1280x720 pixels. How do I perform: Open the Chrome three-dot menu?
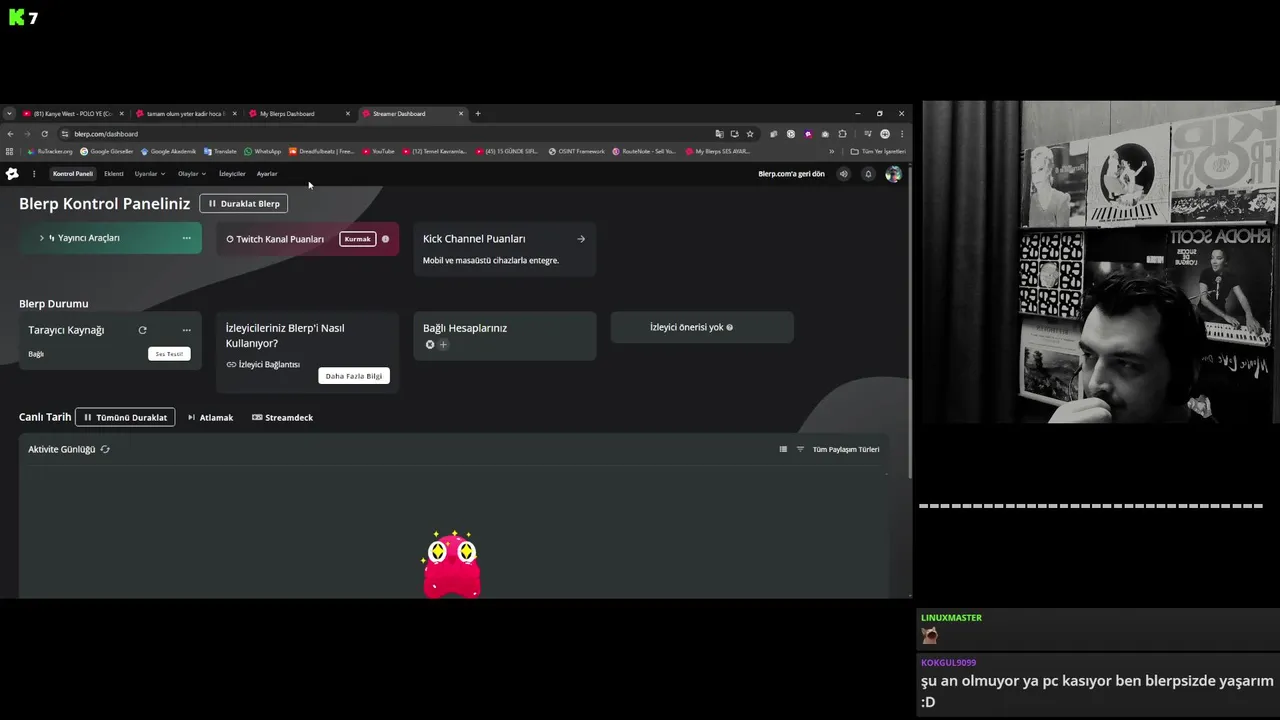(902, 134)
